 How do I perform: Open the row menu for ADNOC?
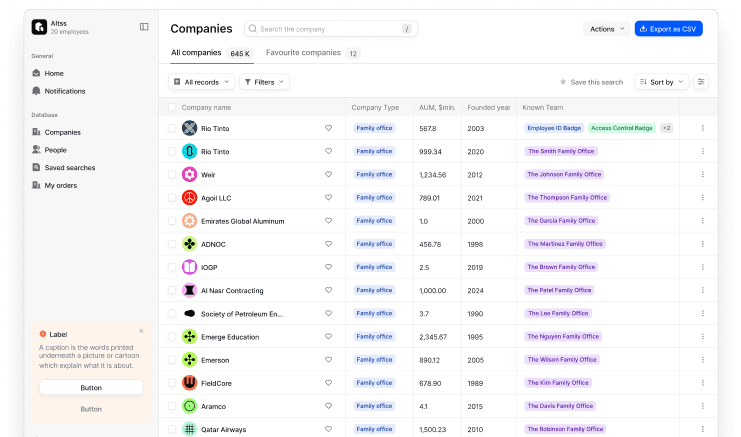pos(703,244)
